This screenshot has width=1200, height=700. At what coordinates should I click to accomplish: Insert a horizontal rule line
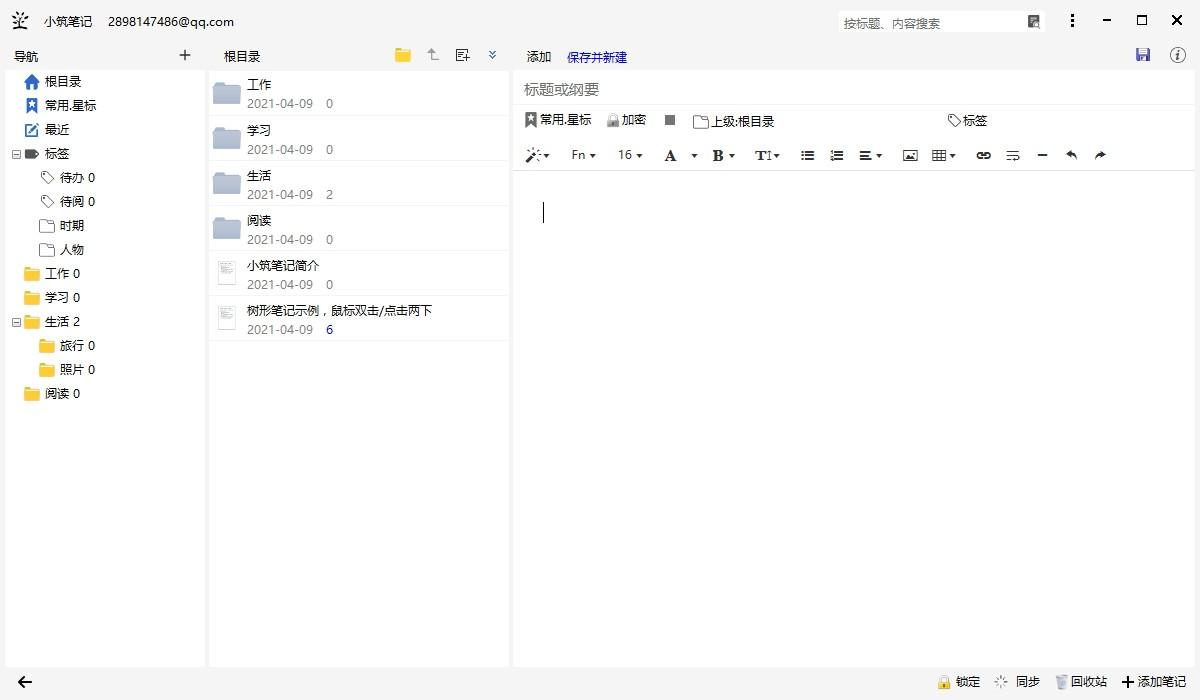pyautogui.click(x=1042, y=155)
